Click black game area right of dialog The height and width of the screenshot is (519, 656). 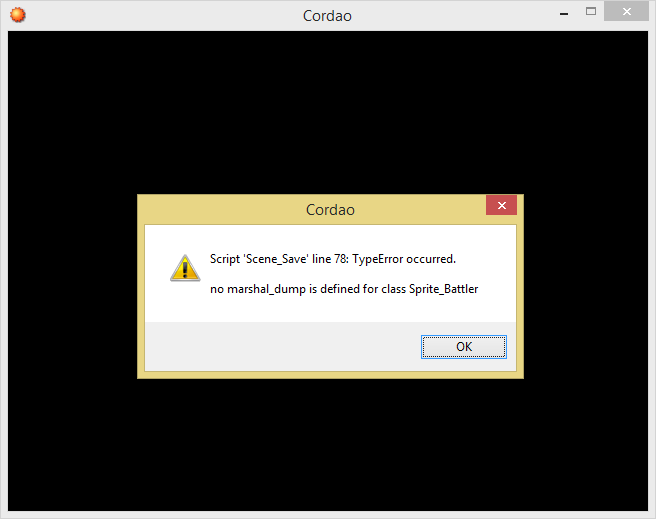tap(586, 286)
